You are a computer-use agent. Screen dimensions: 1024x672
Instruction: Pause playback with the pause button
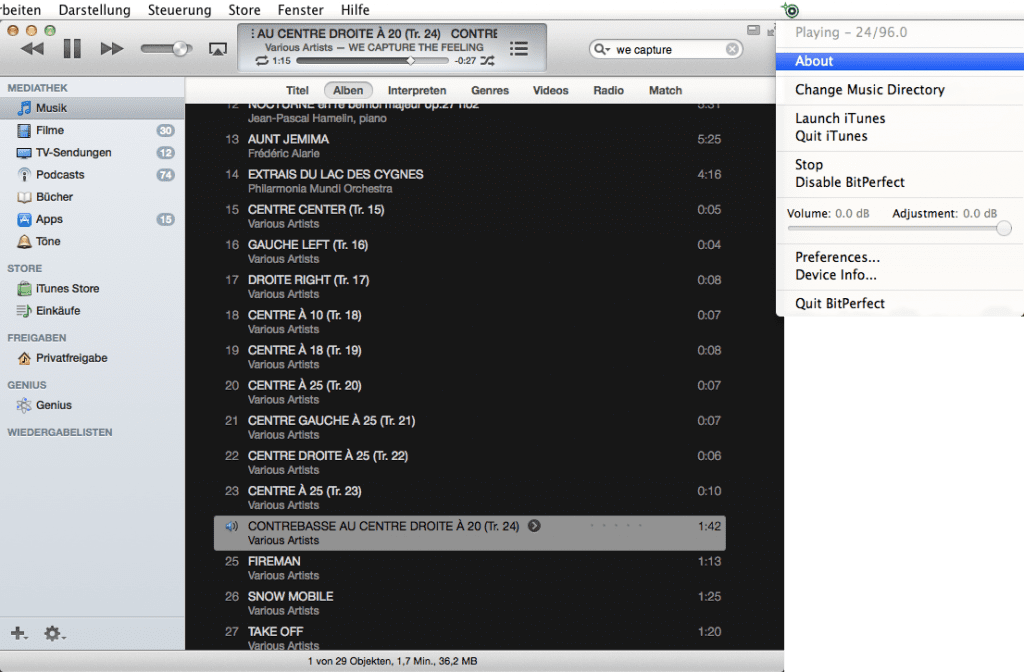(x=72, y=48)
